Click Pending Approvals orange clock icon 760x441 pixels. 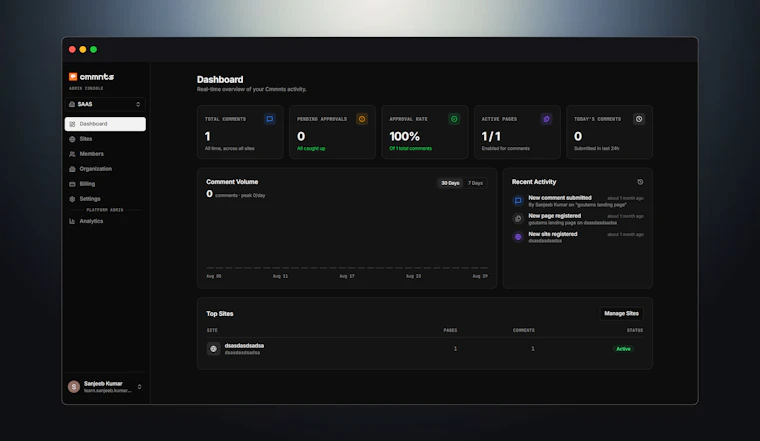362,119
